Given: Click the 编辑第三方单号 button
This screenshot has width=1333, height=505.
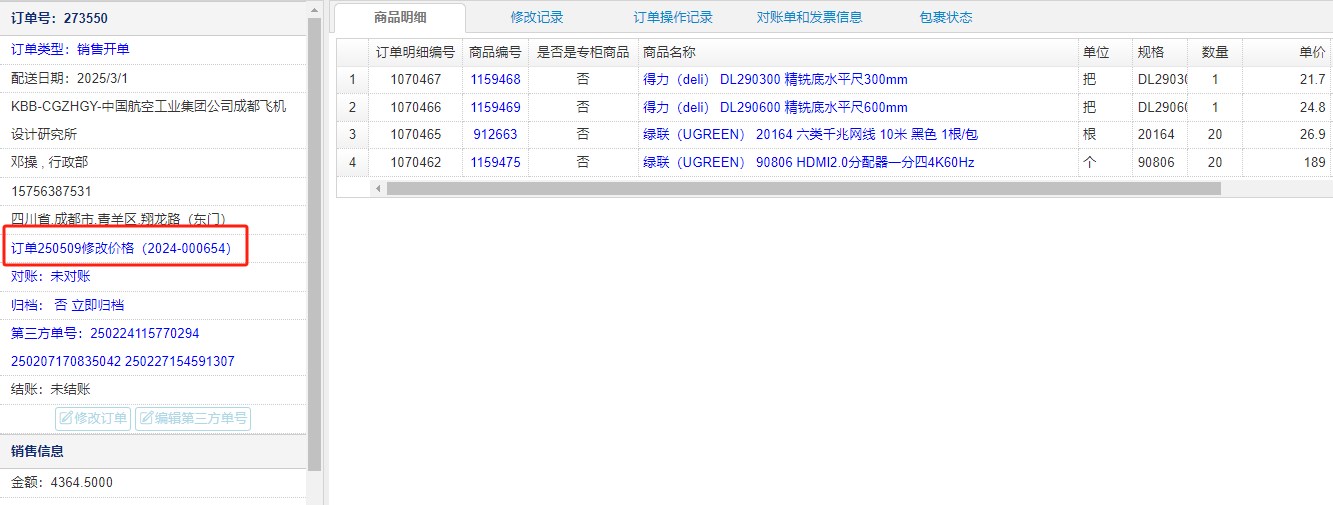Looking at the screenshot, I should pos(193,418).
